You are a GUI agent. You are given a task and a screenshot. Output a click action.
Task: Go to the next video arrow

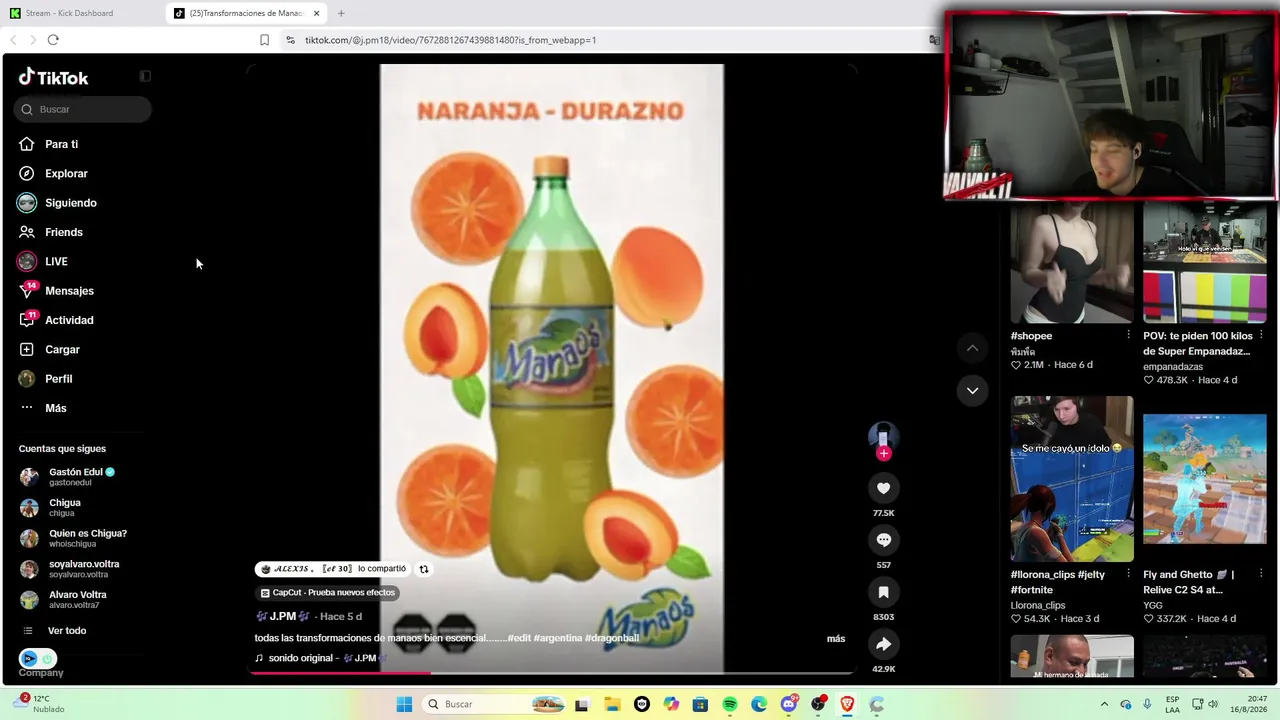pos(972,390)
